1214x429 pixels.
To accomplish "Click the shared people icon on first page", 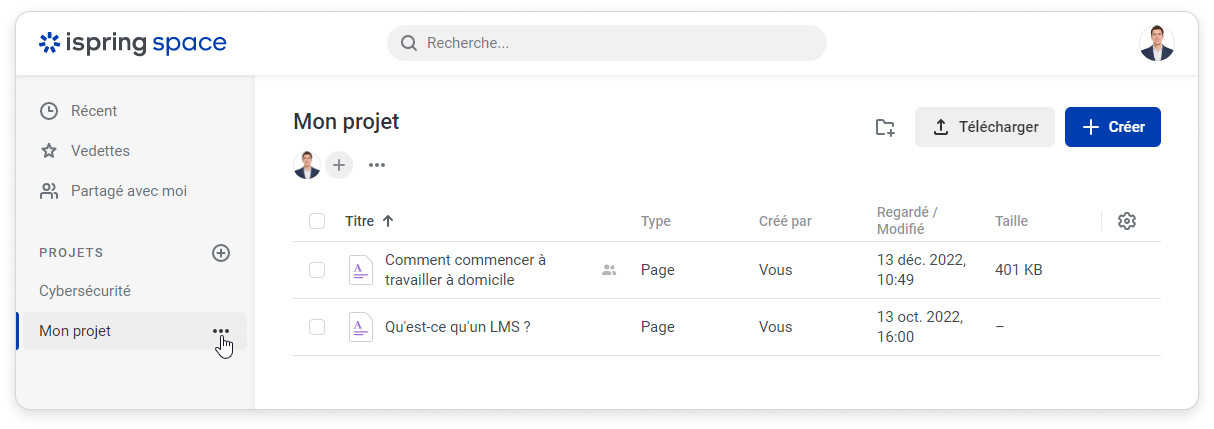I will [609, 270].
